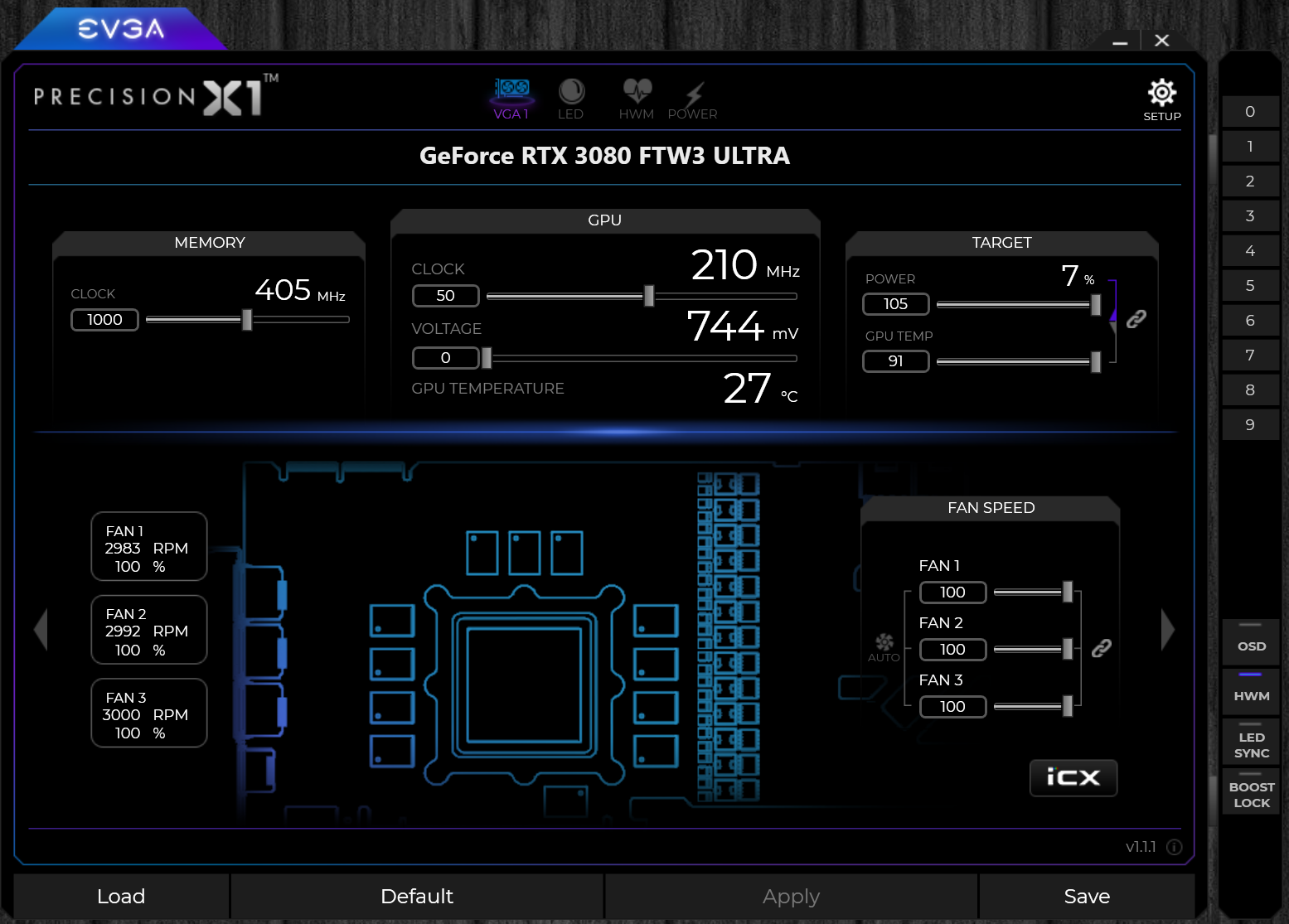This screenshot has width=1289, height=924.
Task: Click the FAN 3 speed 100 input field
Action: click(x=952, y=707)
